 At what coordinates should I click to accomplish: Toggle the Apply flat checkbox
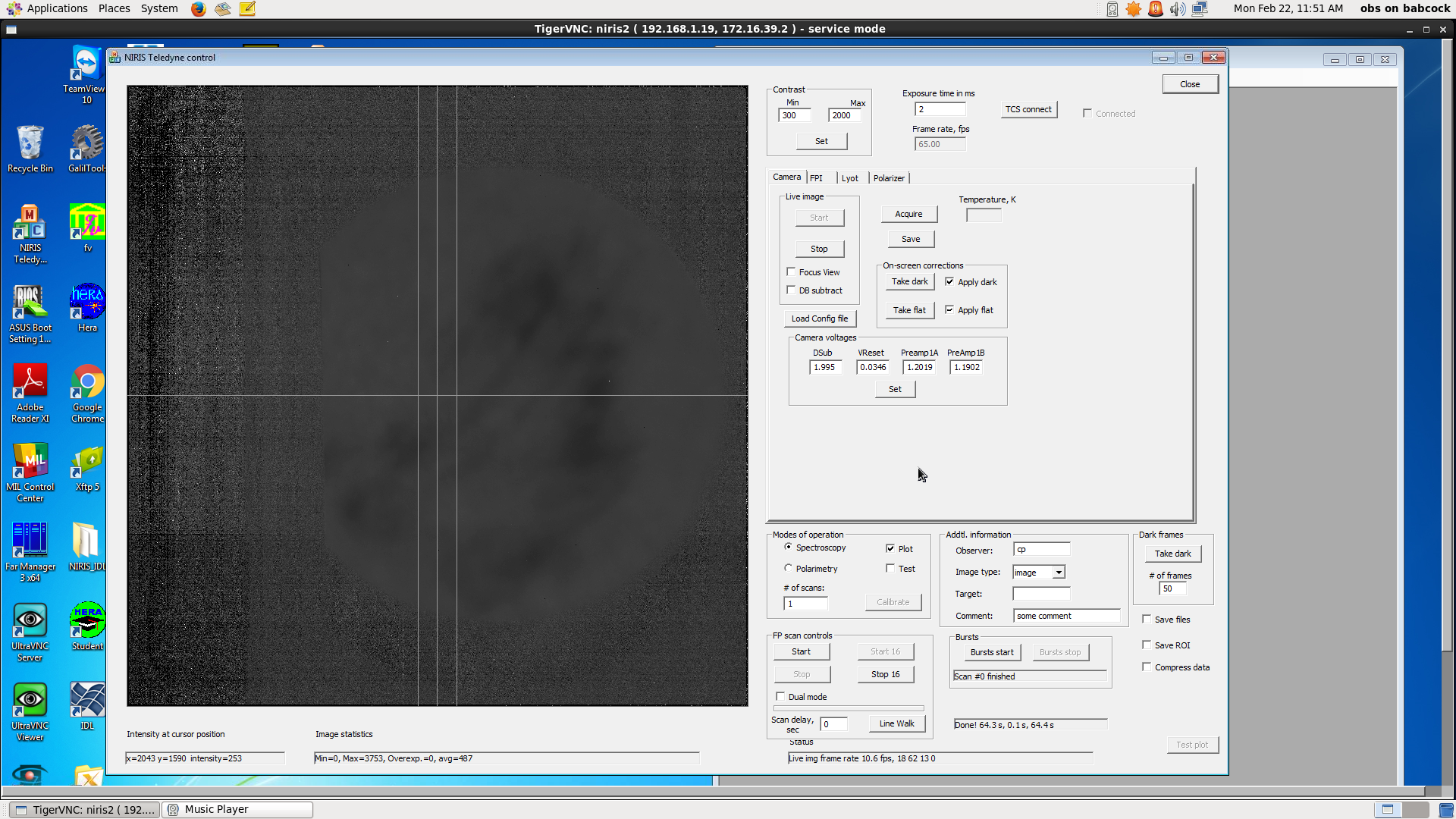[x=949, y=309]
